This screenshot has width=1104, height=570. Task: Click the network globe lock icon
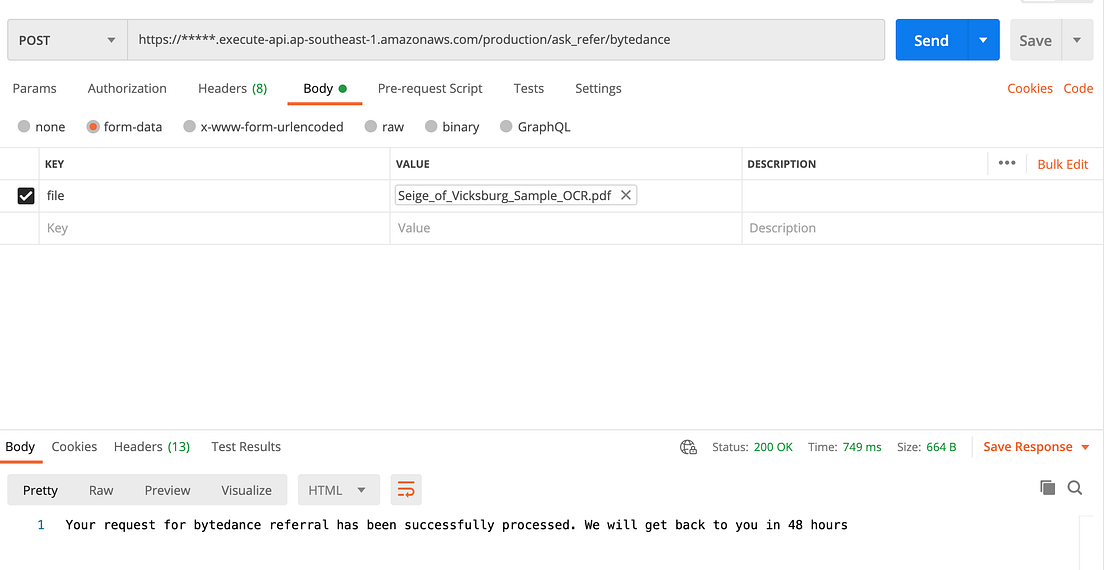point(688,448)
